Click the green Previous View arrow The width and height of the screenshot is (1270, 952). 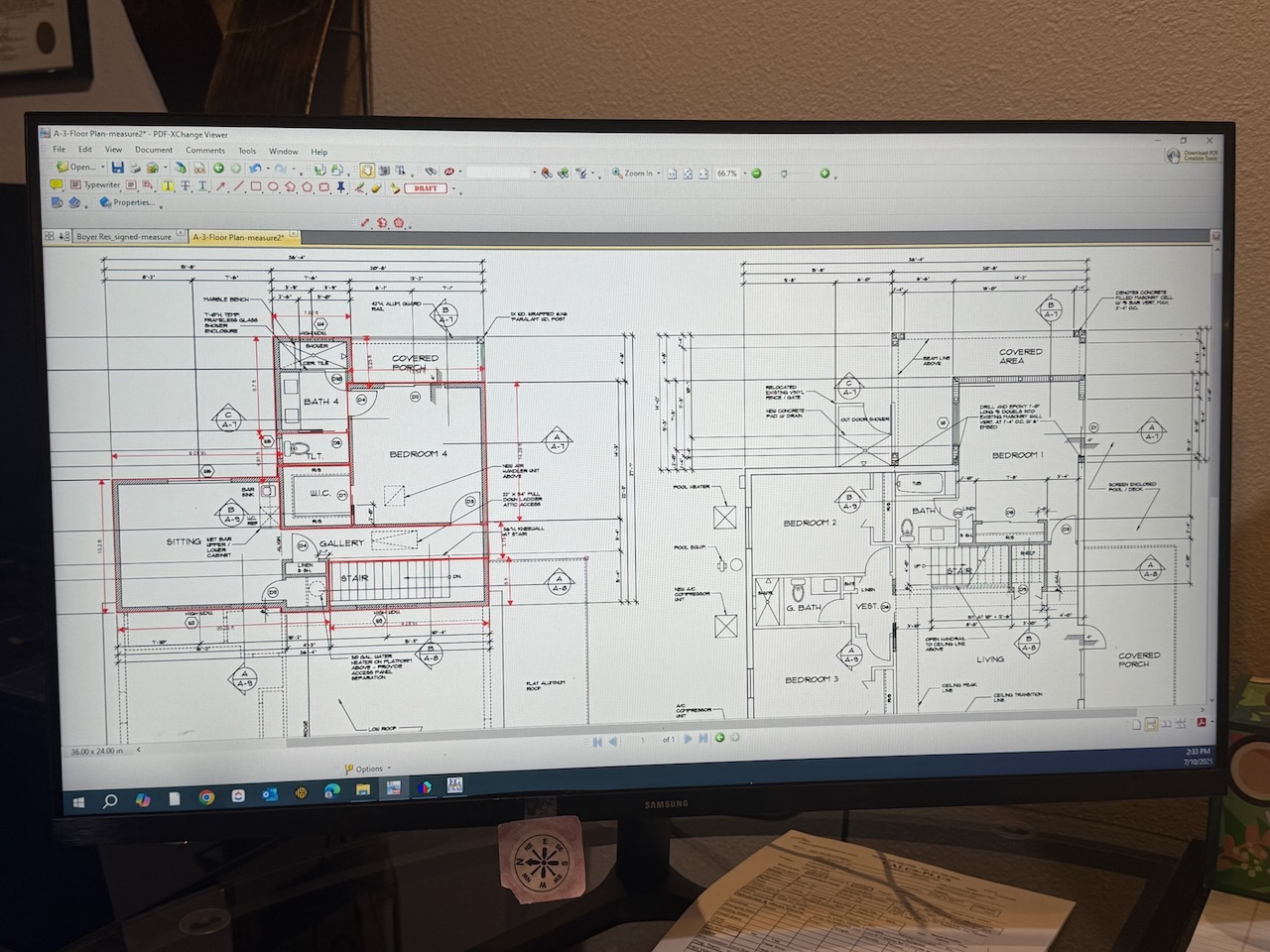point(218,168)
